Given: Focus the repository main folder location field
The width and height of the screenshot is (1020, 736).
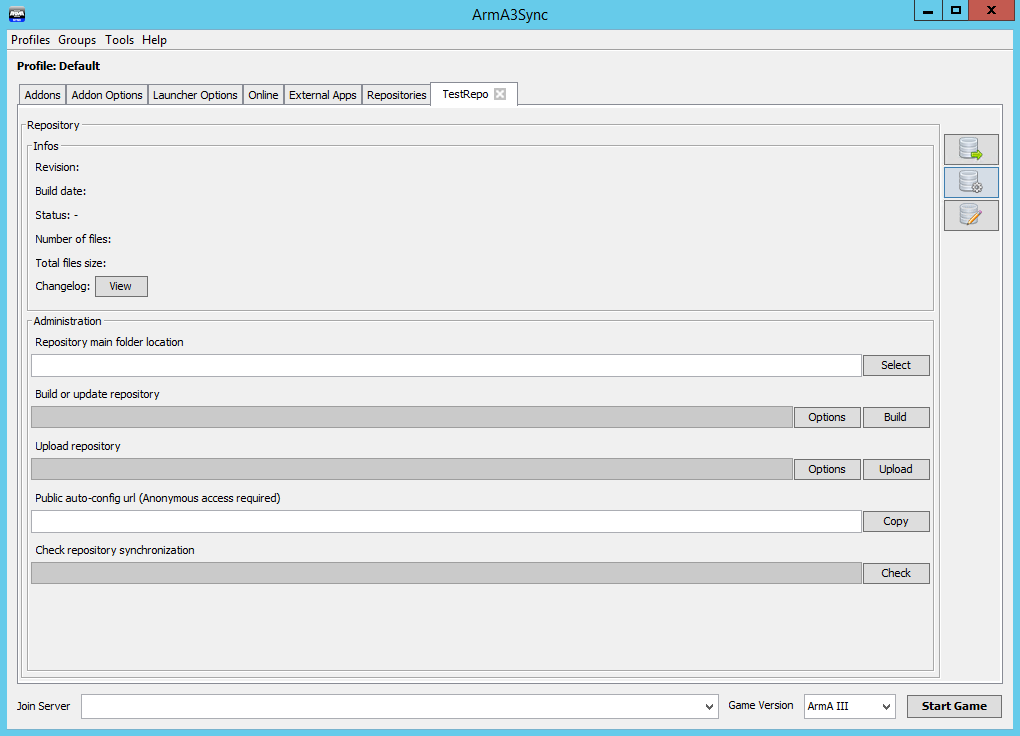Looking at the screenshot, I should [x=446, y=365].
